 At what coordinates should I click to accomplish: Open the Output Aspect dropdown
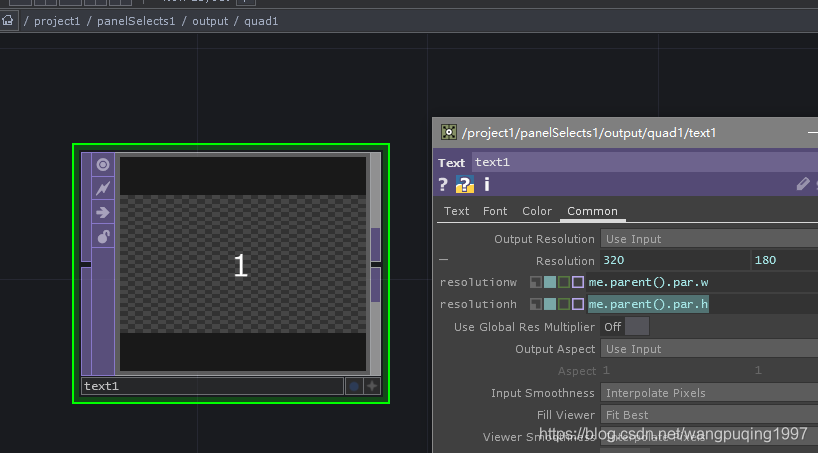709,349
